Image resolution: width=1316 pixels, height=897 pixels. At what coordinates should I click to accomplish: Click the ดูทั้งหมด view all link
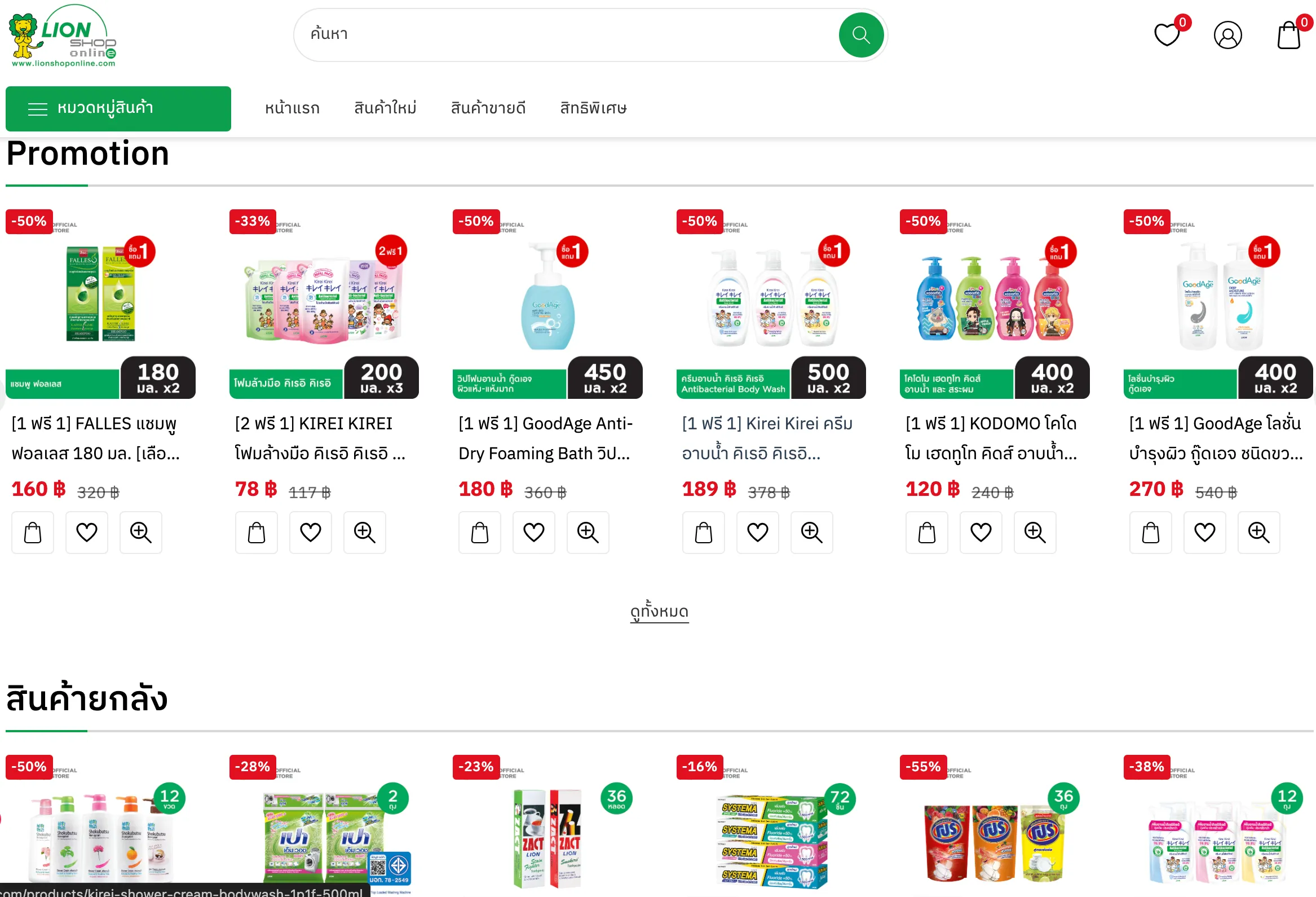click(x=659, y=612)
